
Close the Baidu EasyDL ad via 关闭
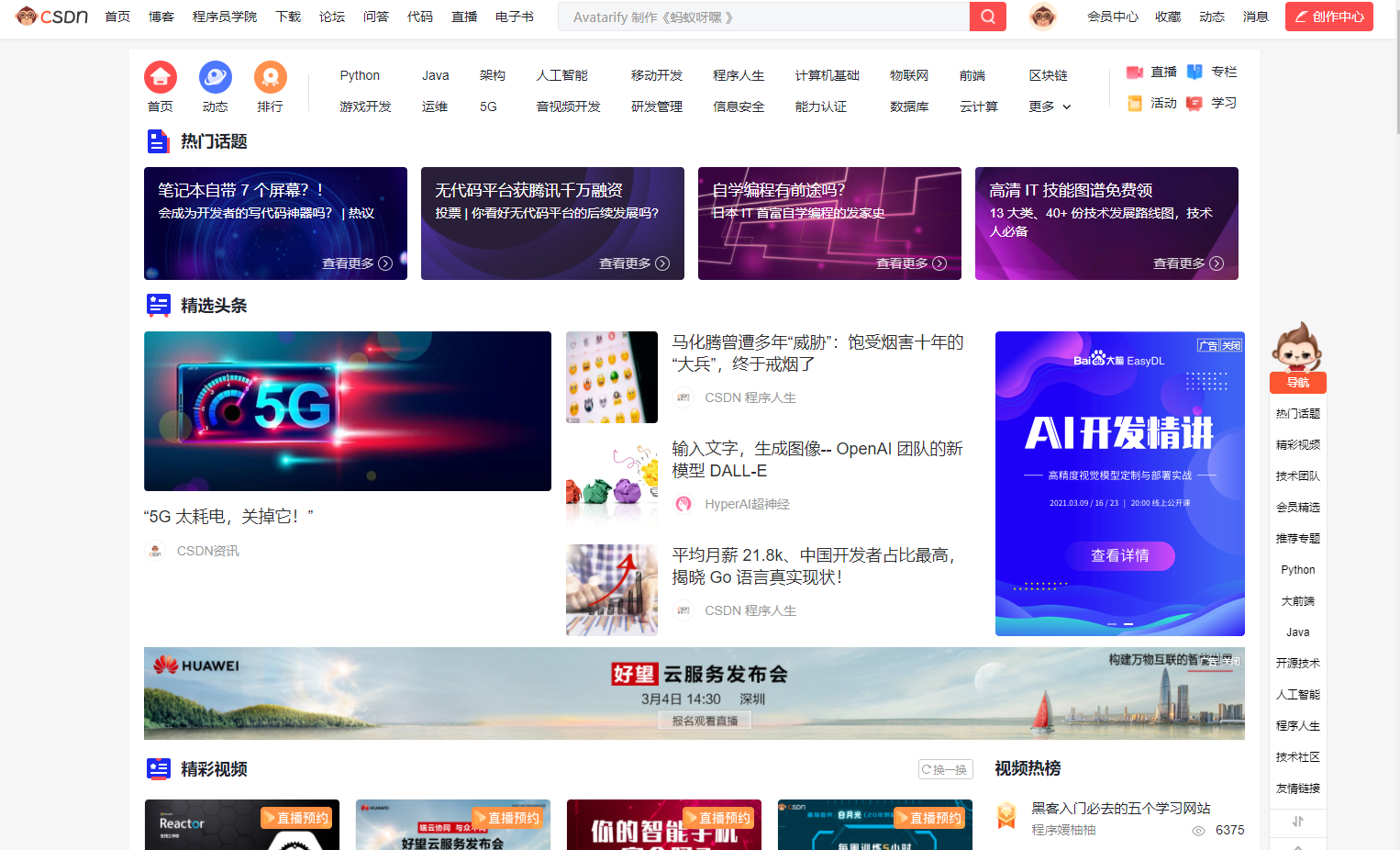1231,345
